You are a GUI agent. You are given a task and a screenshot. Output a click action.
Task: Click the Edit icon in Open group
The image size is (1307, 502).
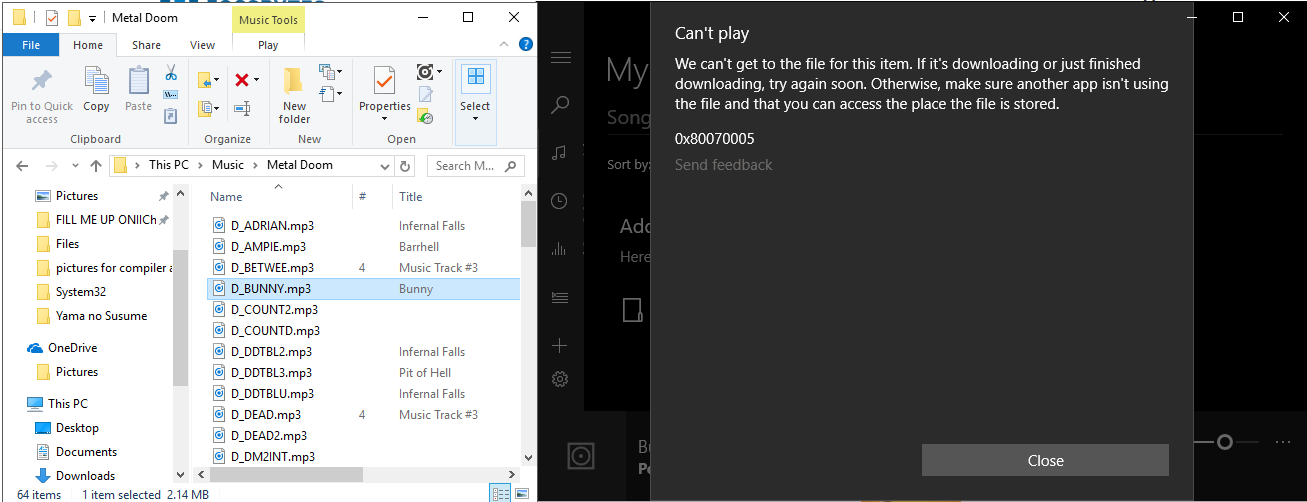(x=426, y=95)
